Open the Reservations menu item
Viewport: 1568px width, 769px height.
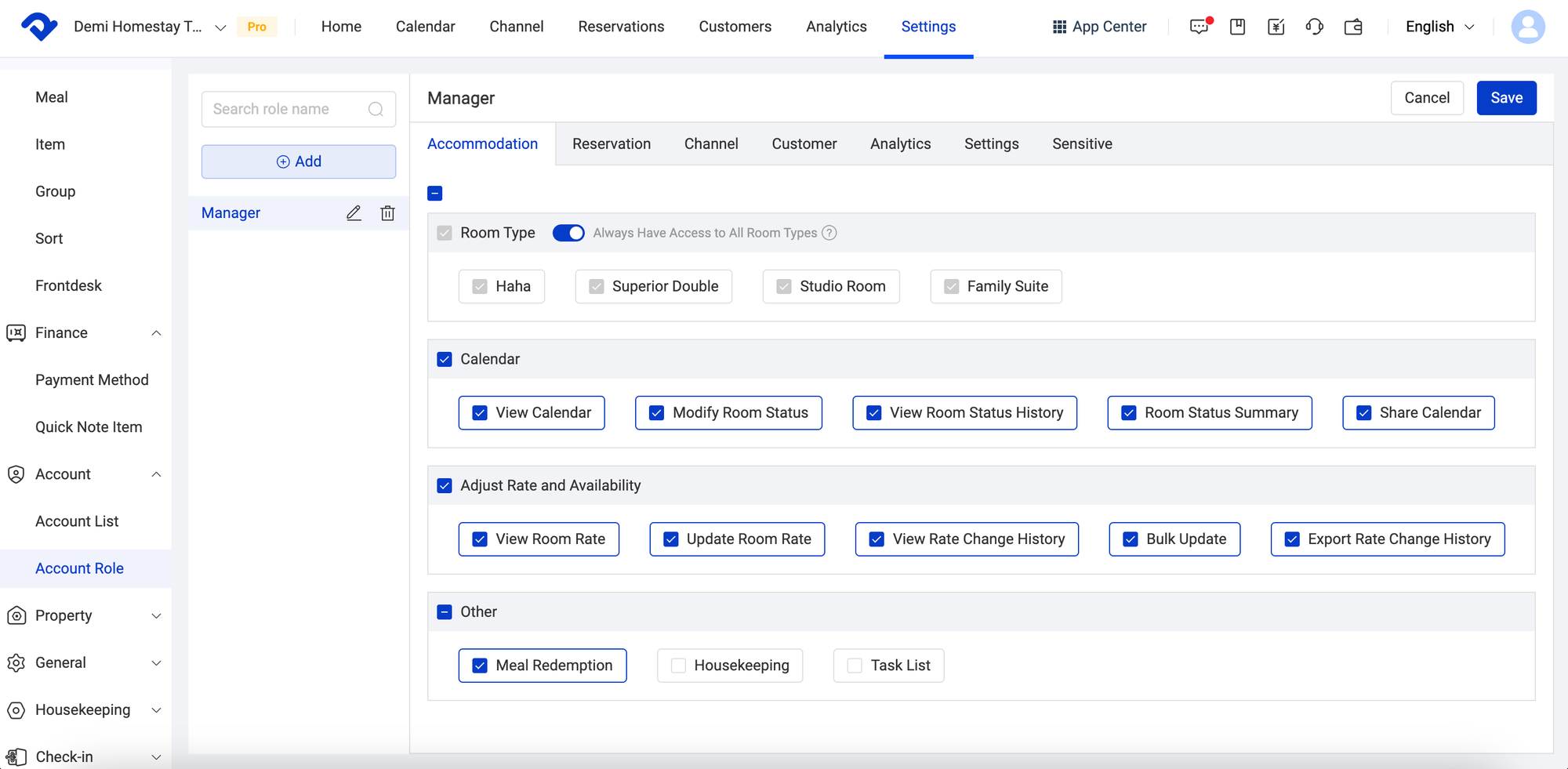(621, 26)
